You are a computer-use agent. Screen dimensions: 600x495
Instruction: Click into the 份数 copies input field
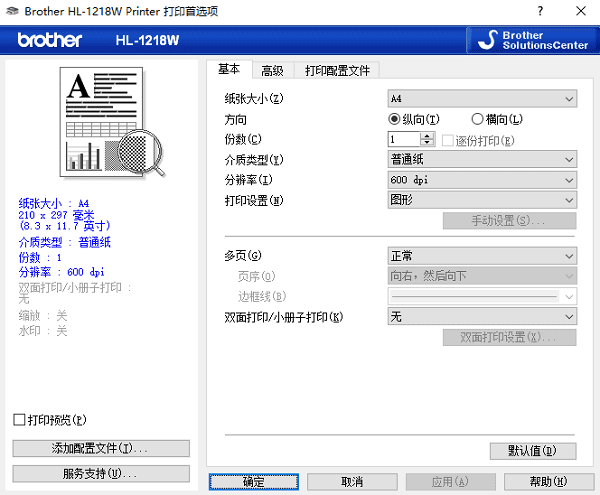[404, 140]
